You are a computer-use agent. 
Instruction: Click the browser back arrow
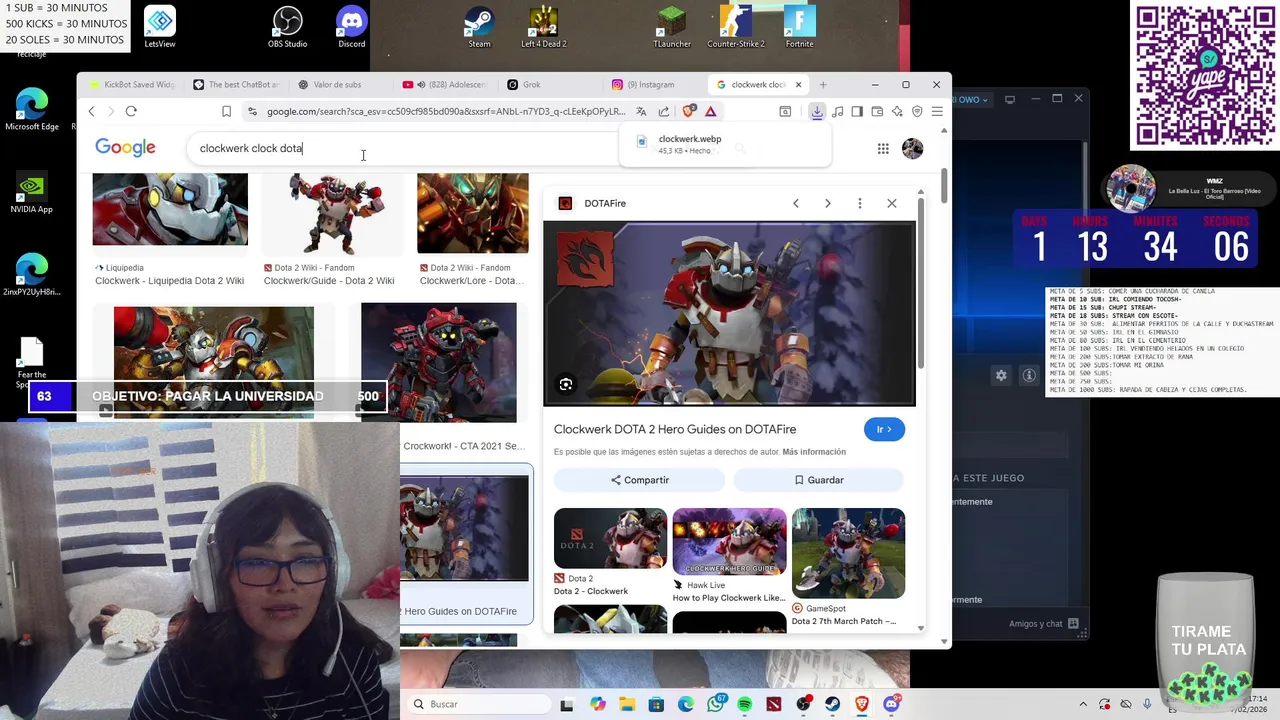pyautogui.click(x=92, y=111)
